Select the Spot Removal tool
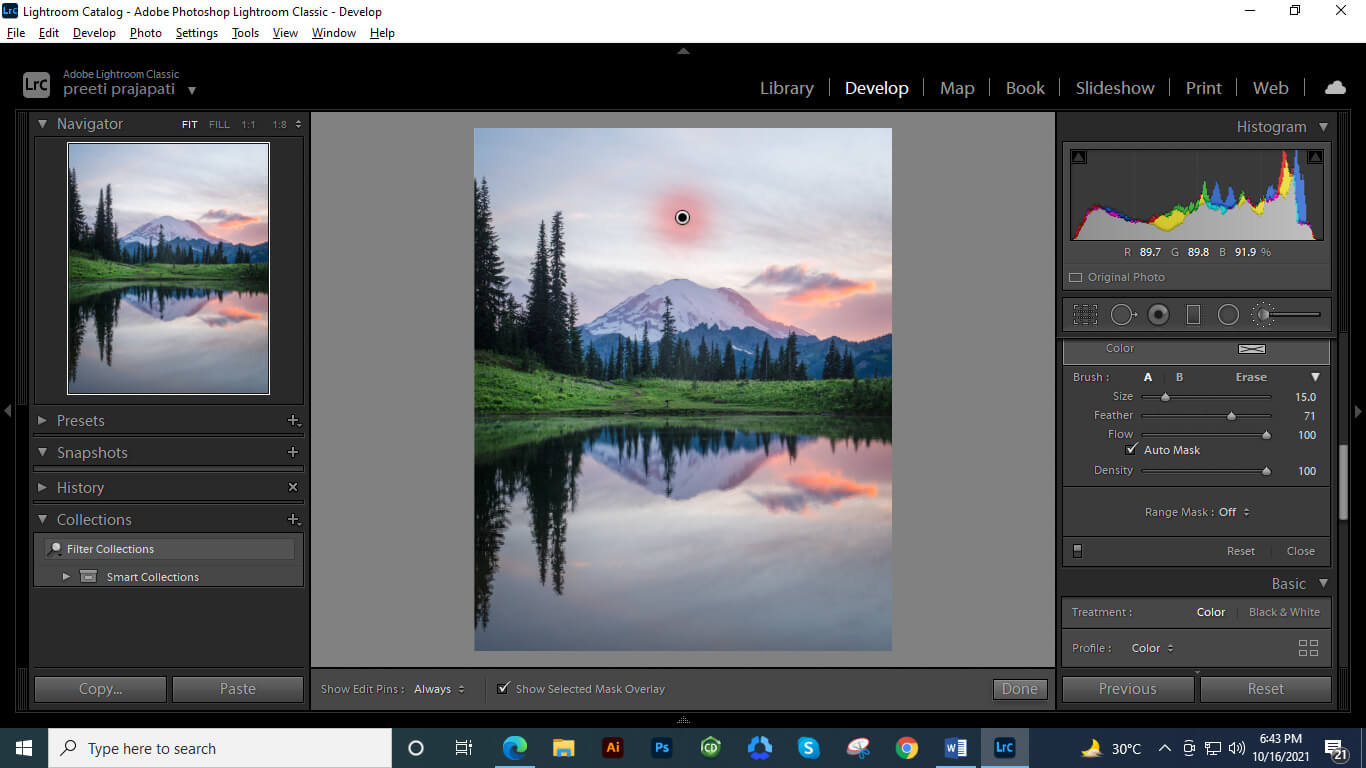This screenshot has width=1366, height=768. click(x=1122, y=314)
